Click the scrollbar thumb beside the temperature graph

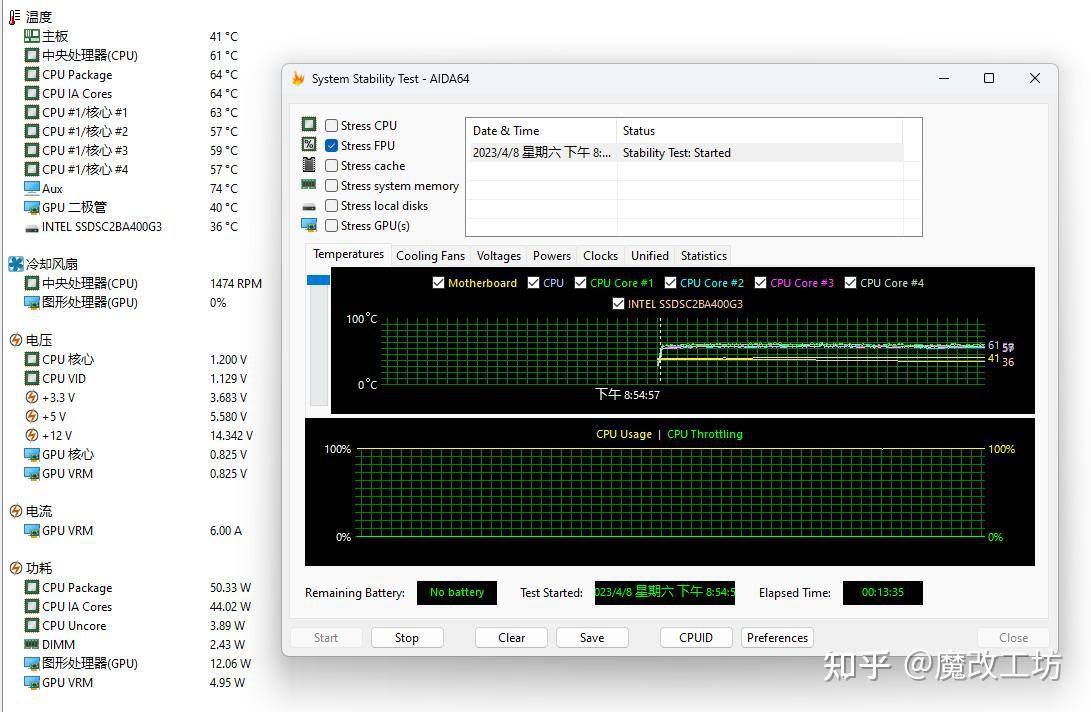(318, 280)
